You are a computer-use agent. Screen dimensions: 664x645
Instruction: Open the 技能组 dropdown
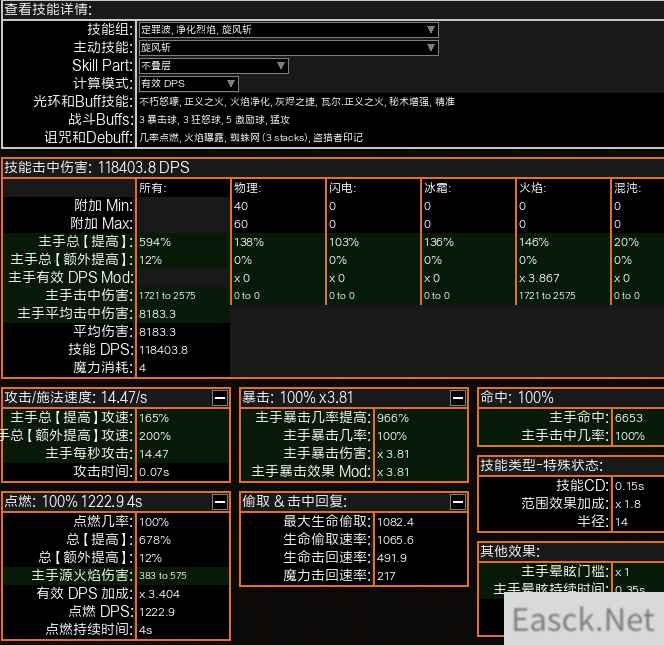[288, 29]
